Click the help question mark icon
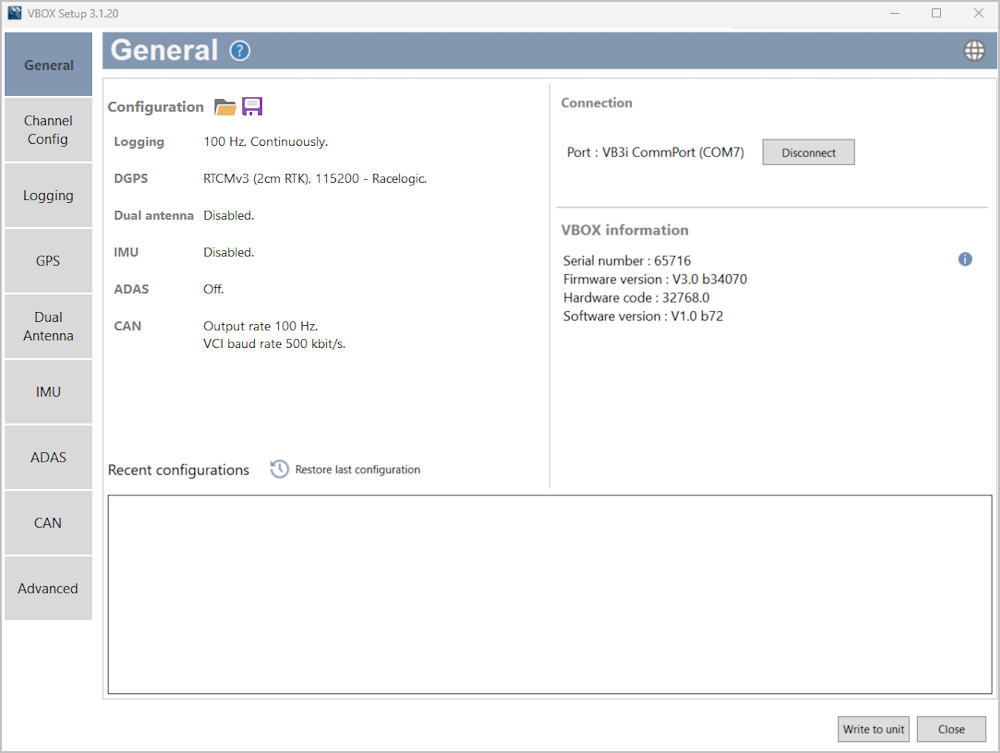Viewport: 1000px width, 753px height. 240,51
